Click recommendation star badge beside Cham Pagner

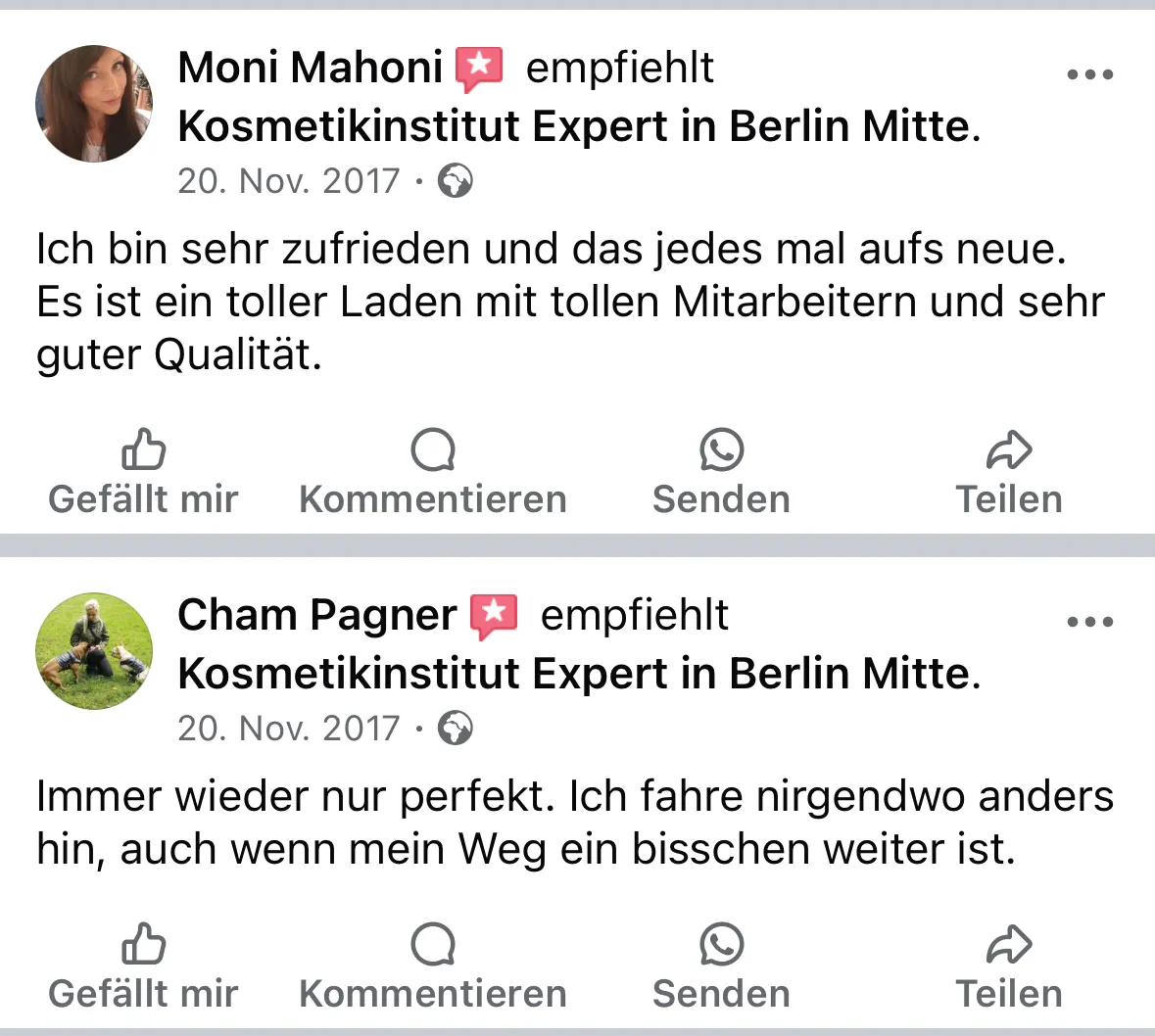495,616
